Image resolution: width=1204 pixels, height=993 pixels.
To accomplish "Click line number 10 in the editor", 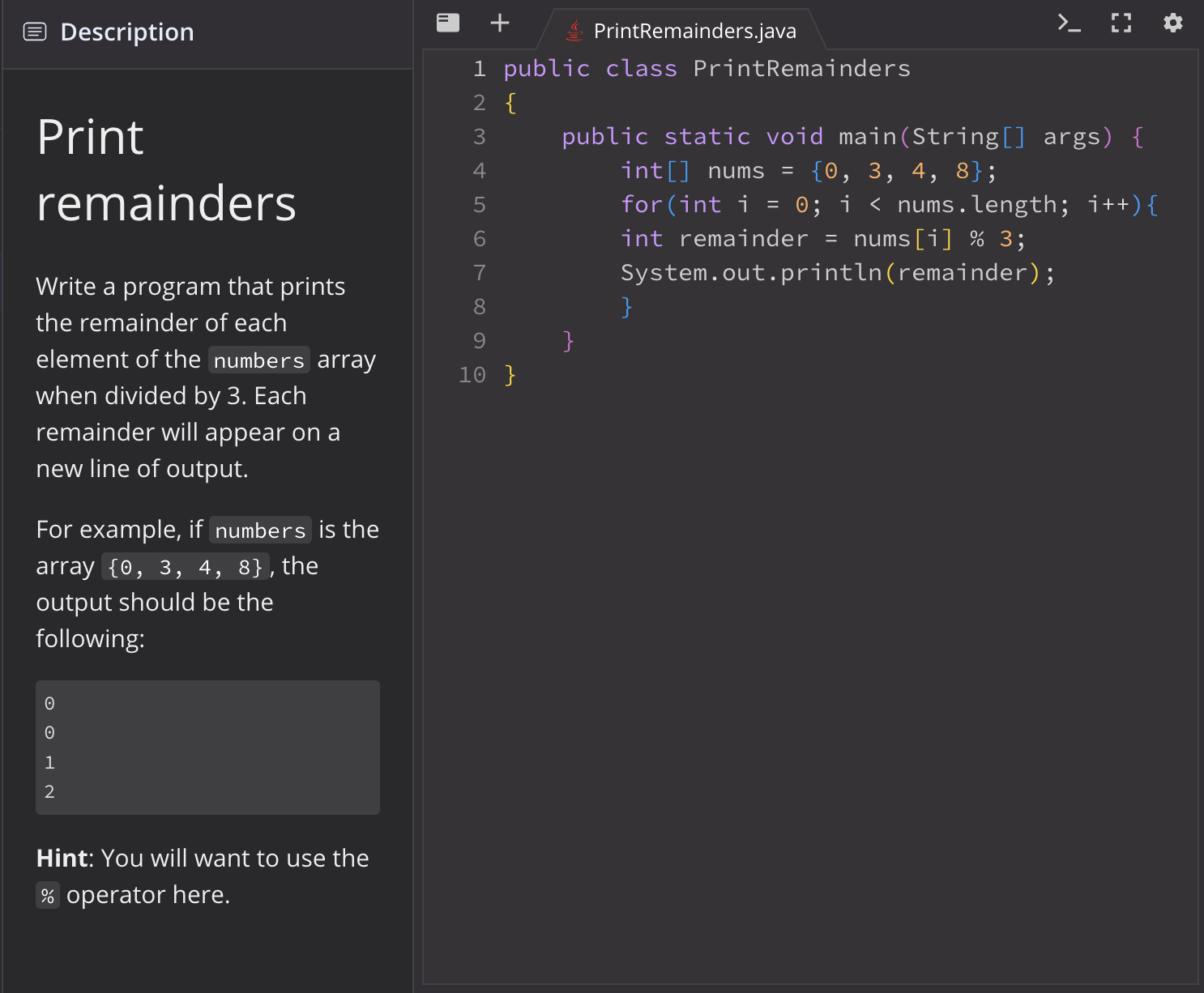I will click(x=473, y=374).
